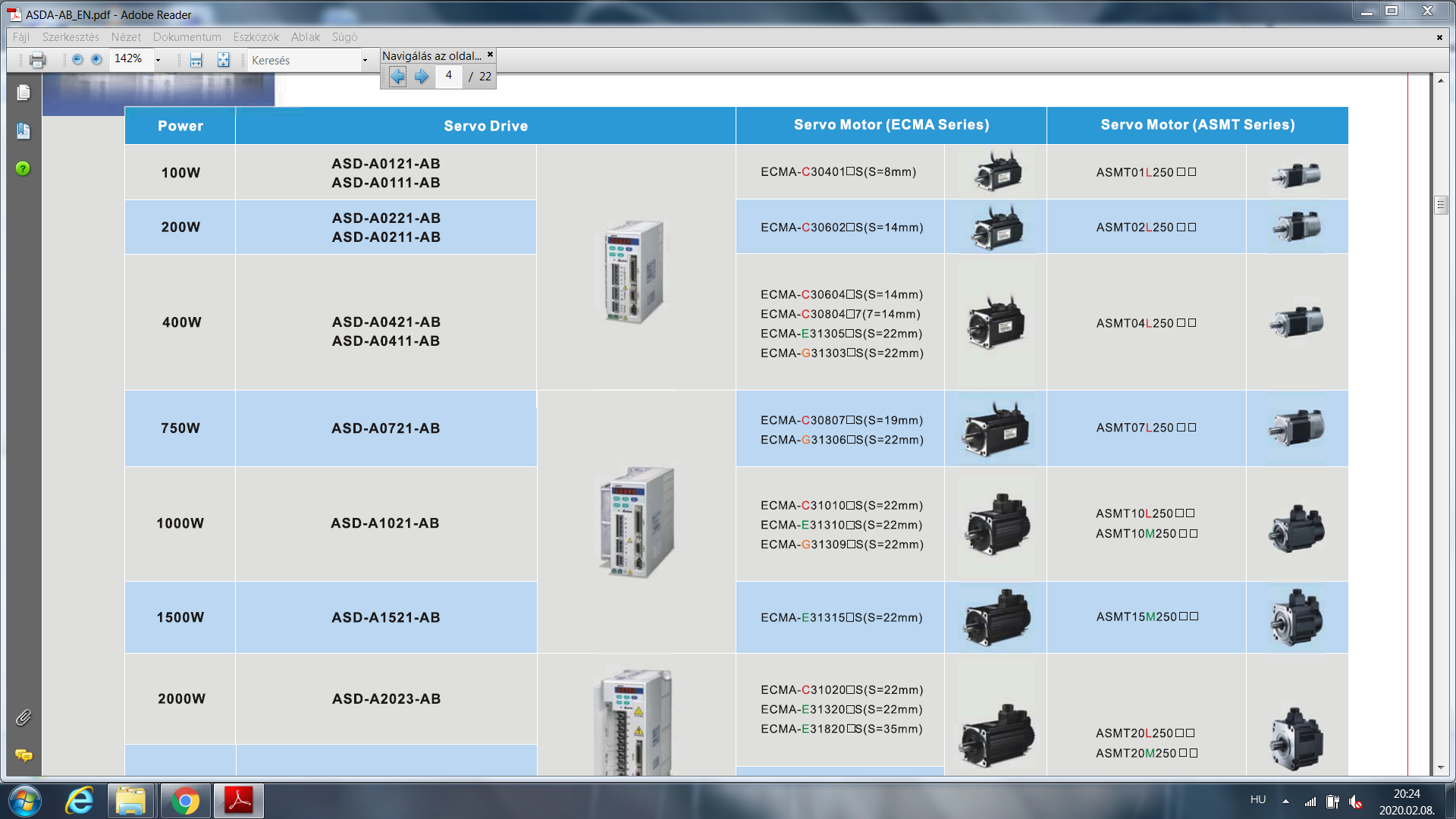Open the Bookmarks side panel
The width and height of the screenshot is (1456, 819).
[24, 131]
